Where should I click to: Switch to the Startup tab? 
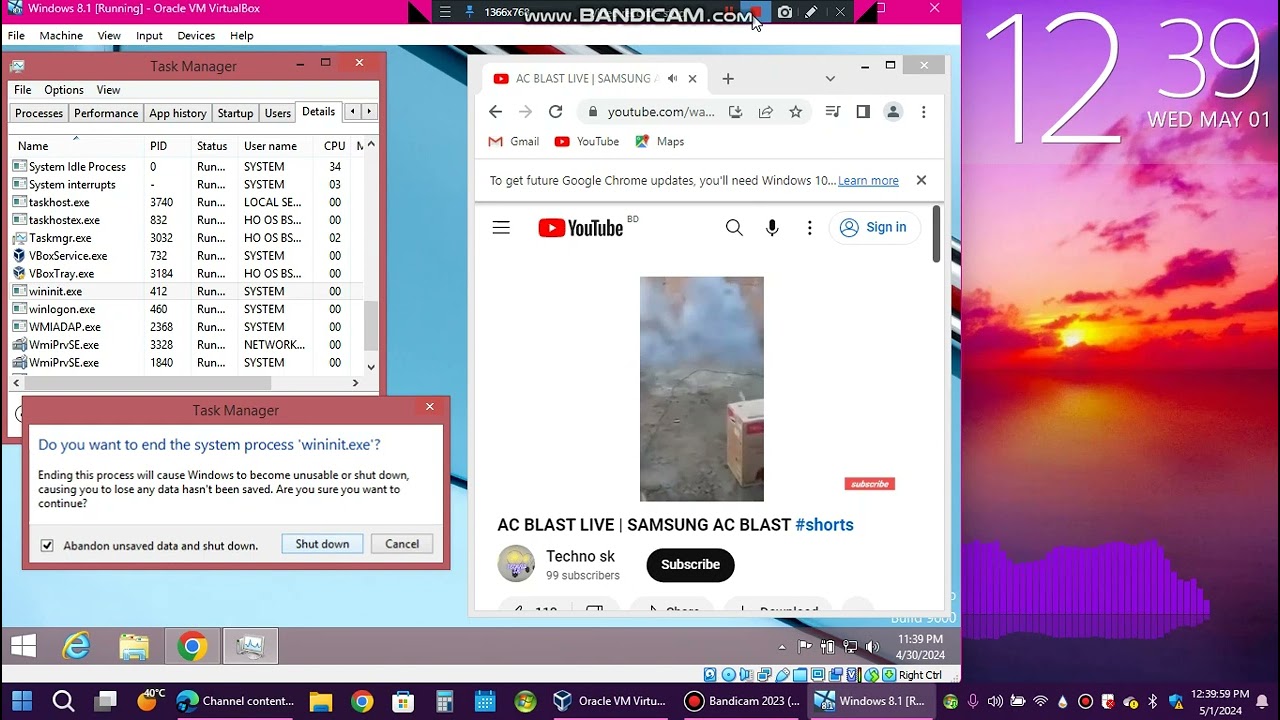tap(236, 113)
